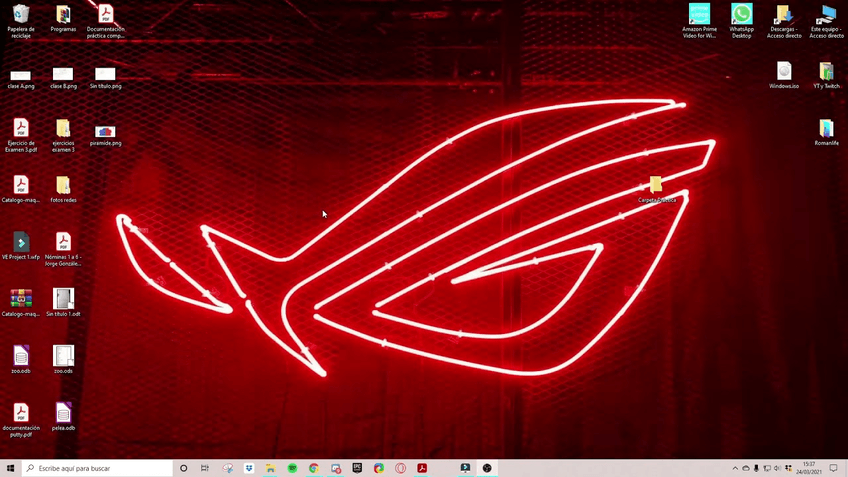Open File Explorer from the taskbar
848x477 pixels.
coord(270,468)
